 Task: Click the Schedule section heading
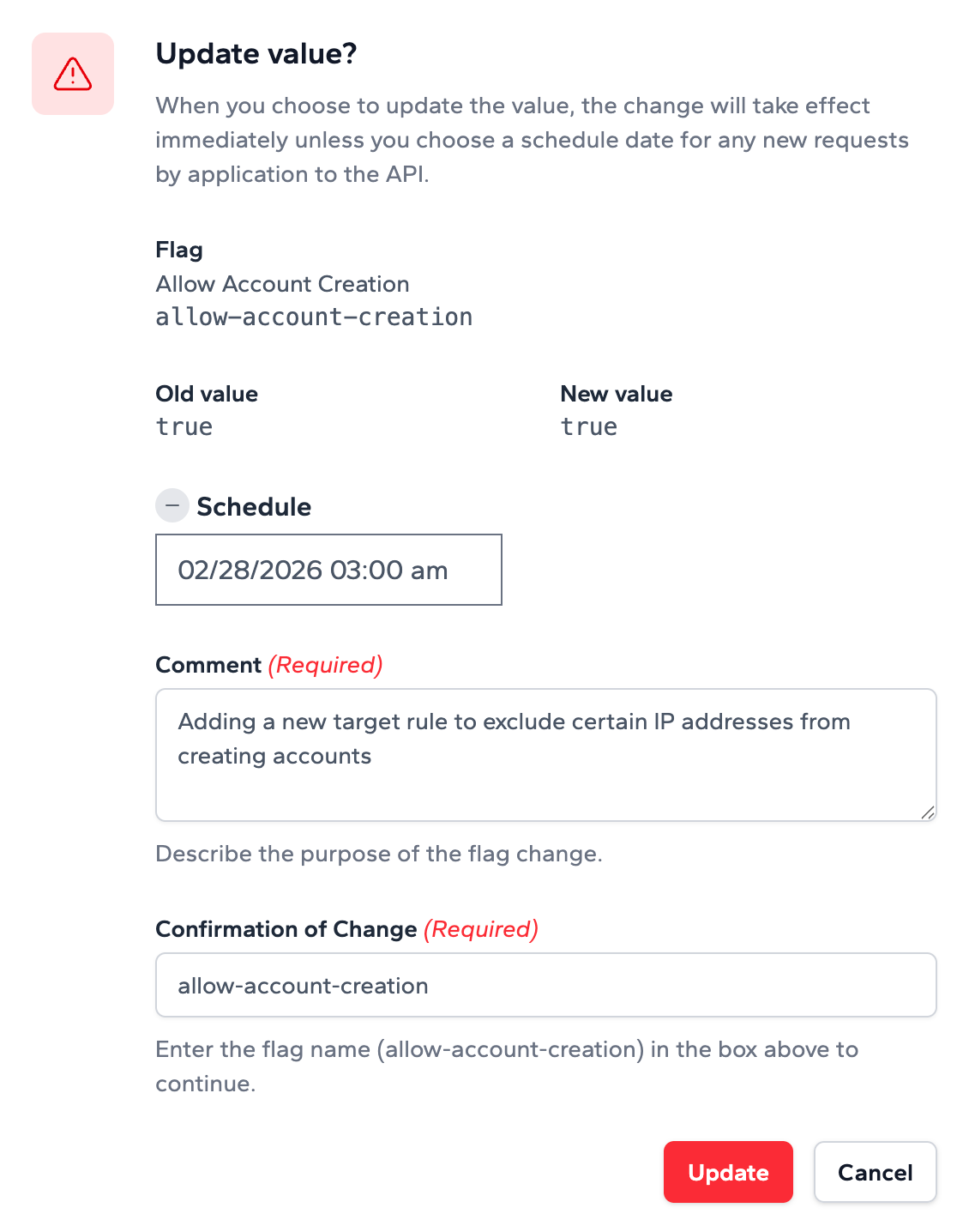(254, 506)
